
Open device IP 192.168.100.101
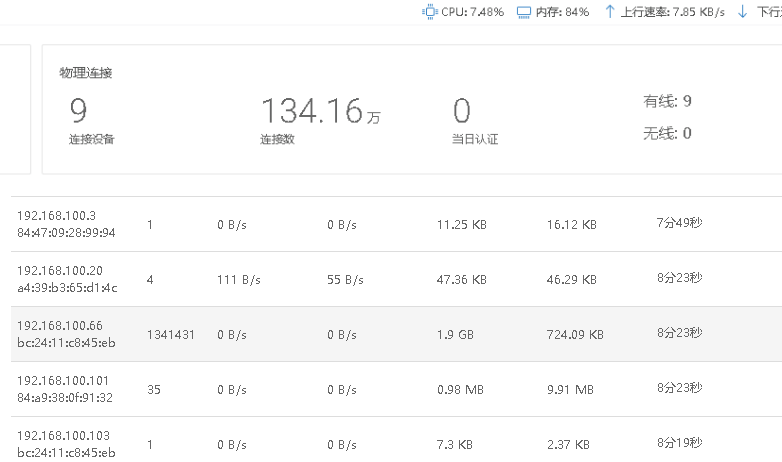coord(62,381)
